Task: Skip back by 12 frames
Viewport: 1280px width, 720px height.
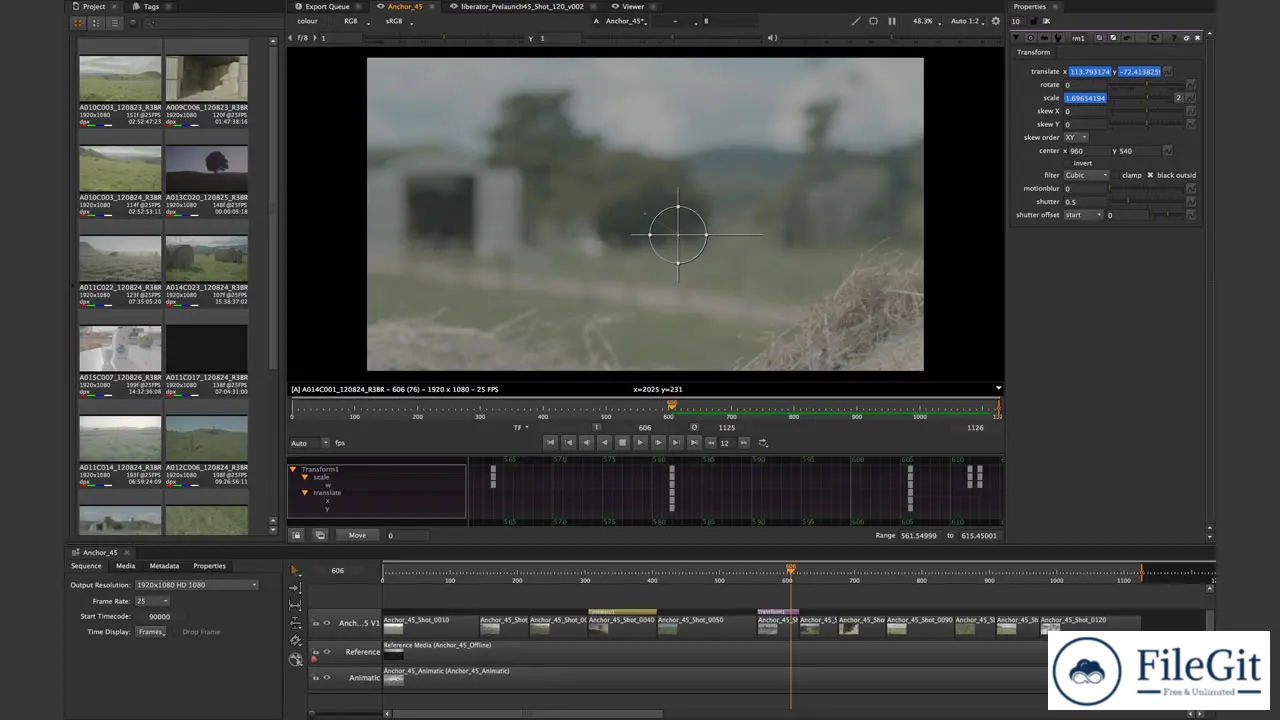Action: coord(711,442)
